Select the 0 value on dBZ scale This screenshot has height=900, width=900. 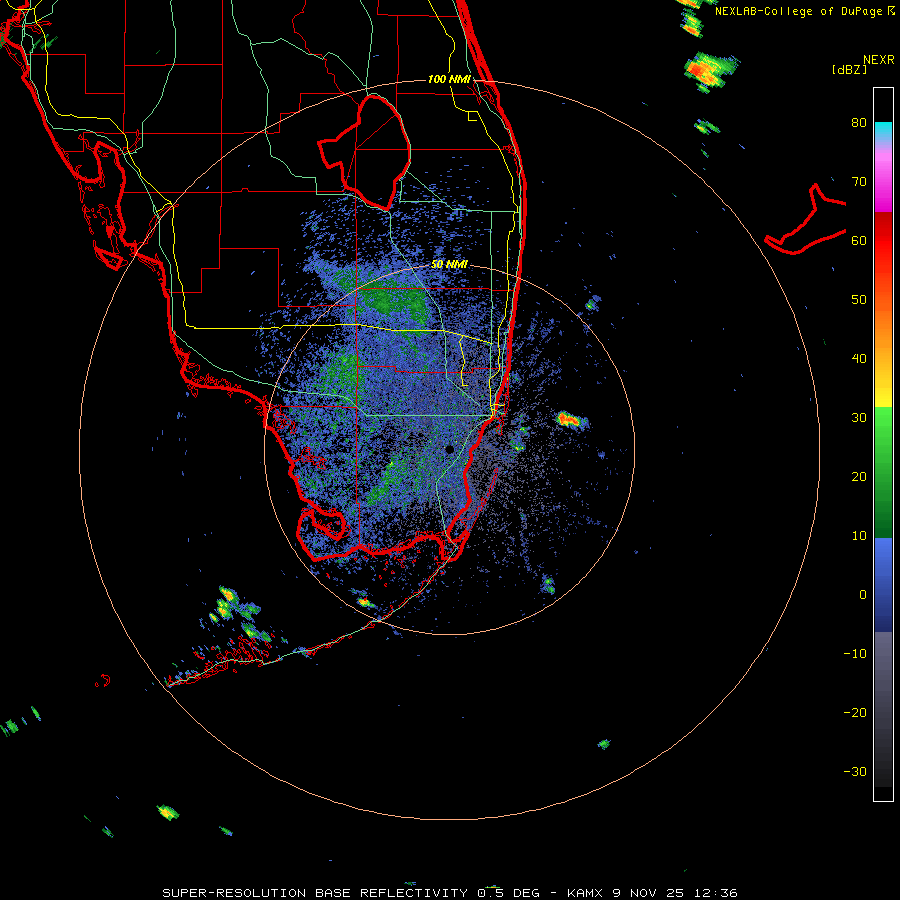pos(863,595)
